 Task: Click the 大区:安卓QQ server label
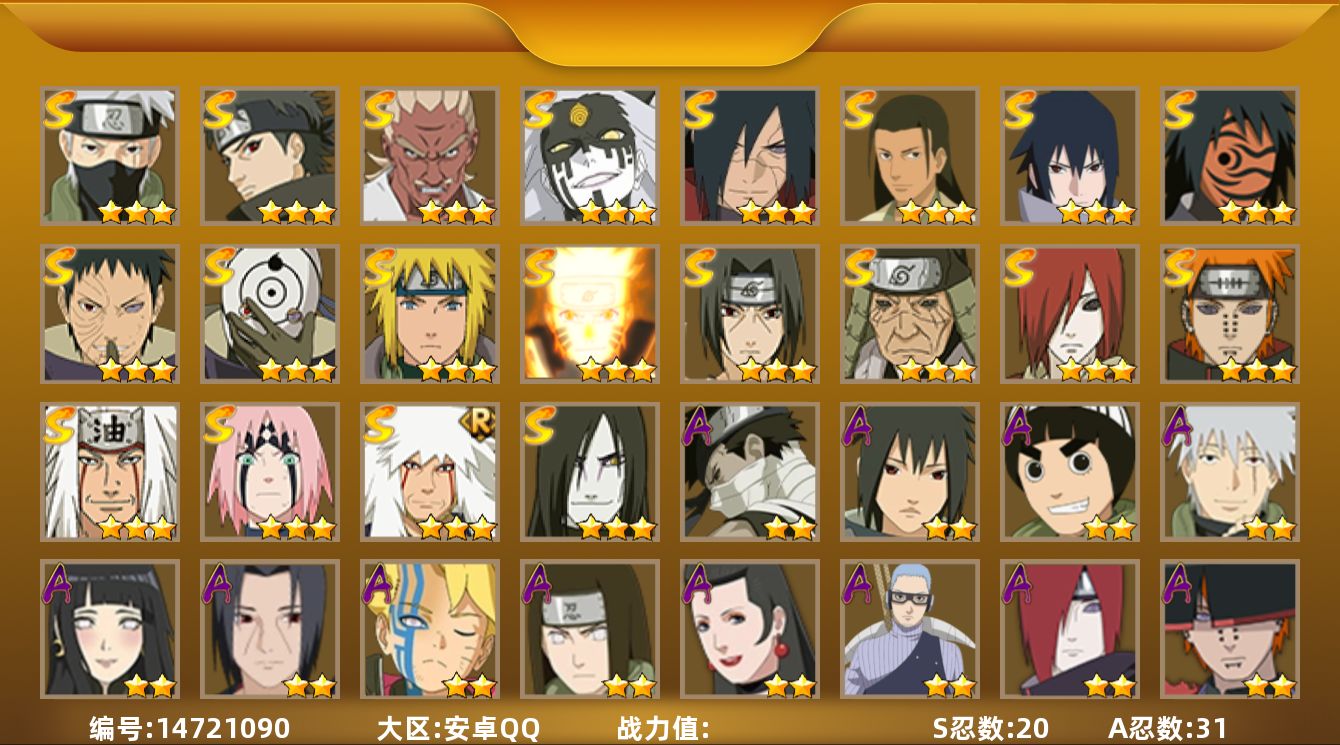point(458,728)
